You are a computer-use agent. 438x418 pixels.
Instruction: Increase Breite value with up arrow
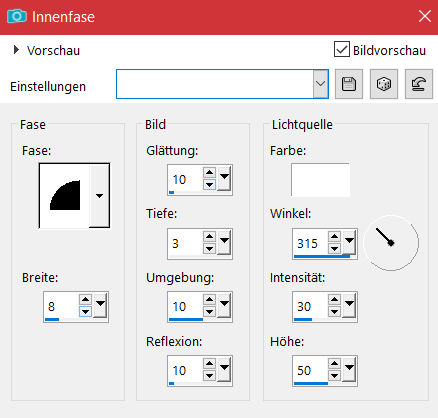pos(86,299)
